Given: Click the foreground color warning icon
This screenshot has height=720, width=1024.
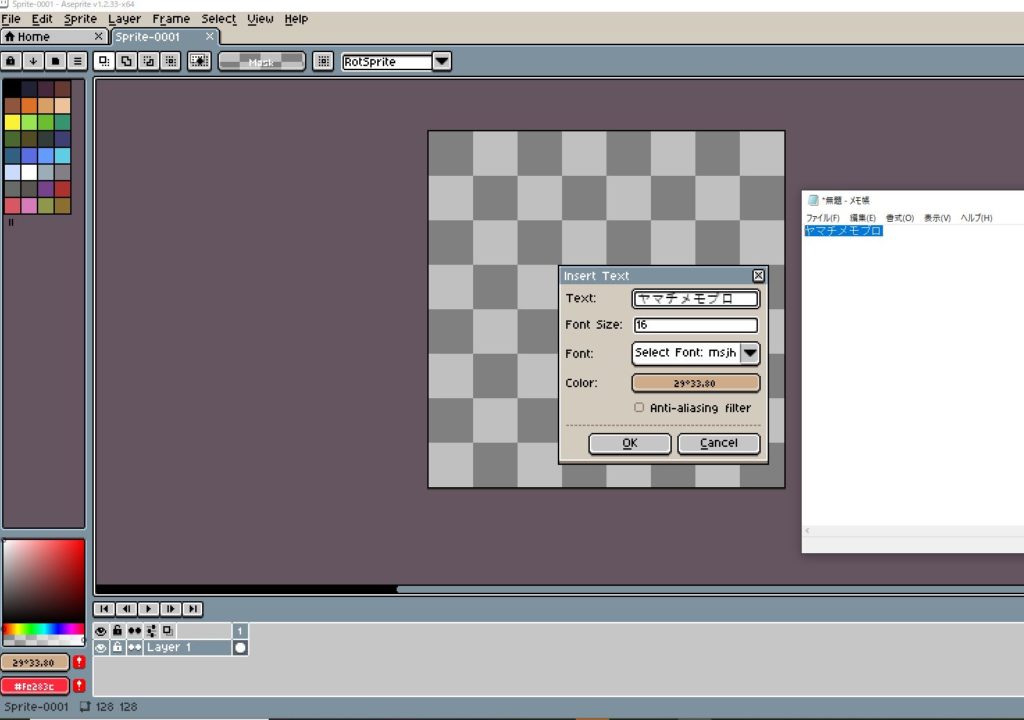Looking at the screenshot, I should [79, 662].
